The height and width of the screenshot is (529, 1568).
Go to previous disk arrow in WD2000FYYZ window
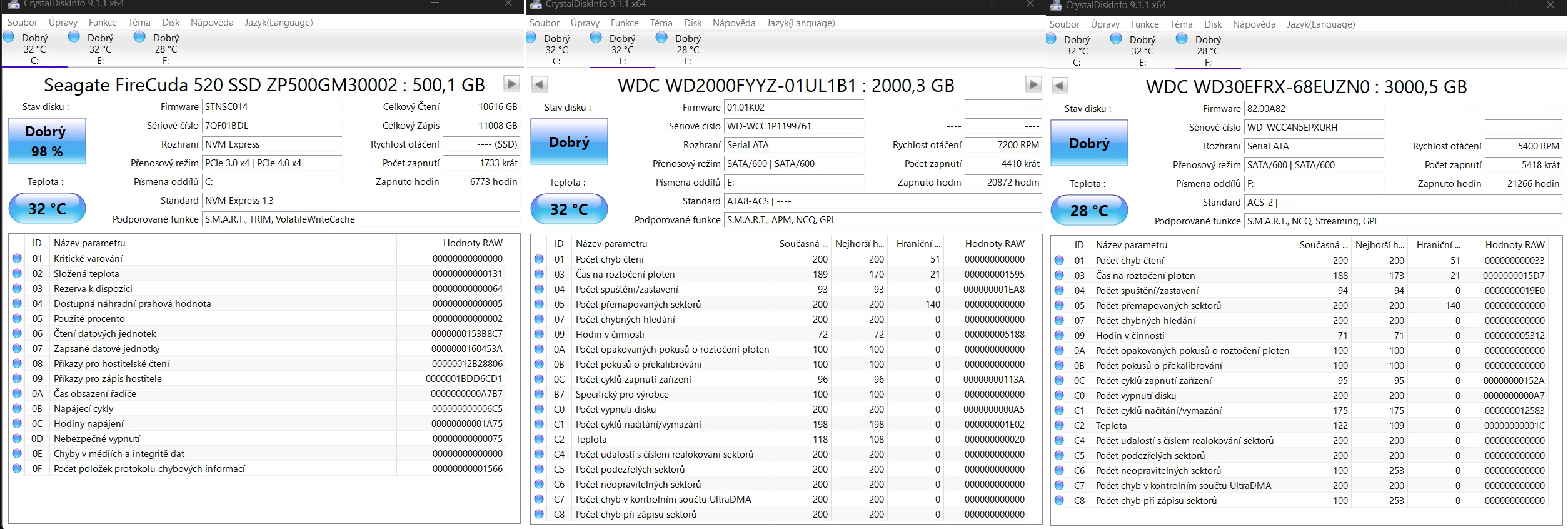[540, 84]
